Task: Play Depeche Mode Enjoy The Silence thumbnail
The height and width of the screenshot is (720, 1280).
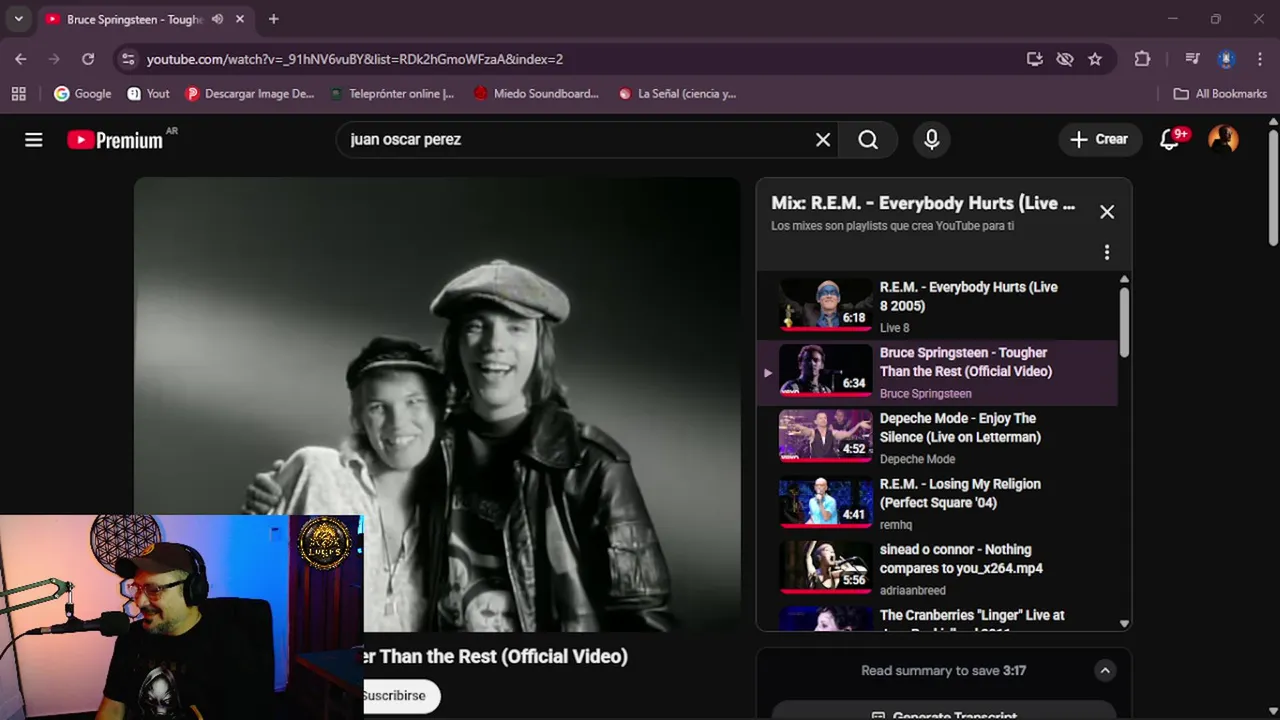Action: point(826,437)
